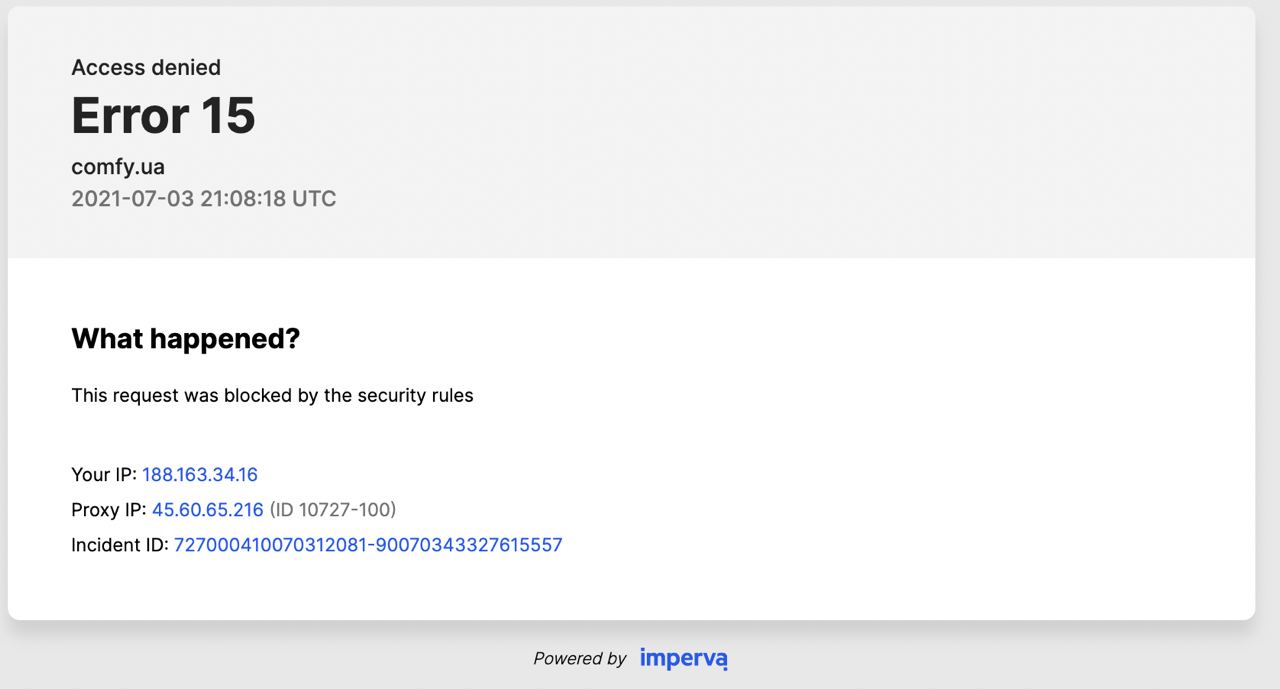Click the 2021-07-03 date in the timestamp
The height and width of the screenshot is (689, 1280).
(x=132, y=198)
